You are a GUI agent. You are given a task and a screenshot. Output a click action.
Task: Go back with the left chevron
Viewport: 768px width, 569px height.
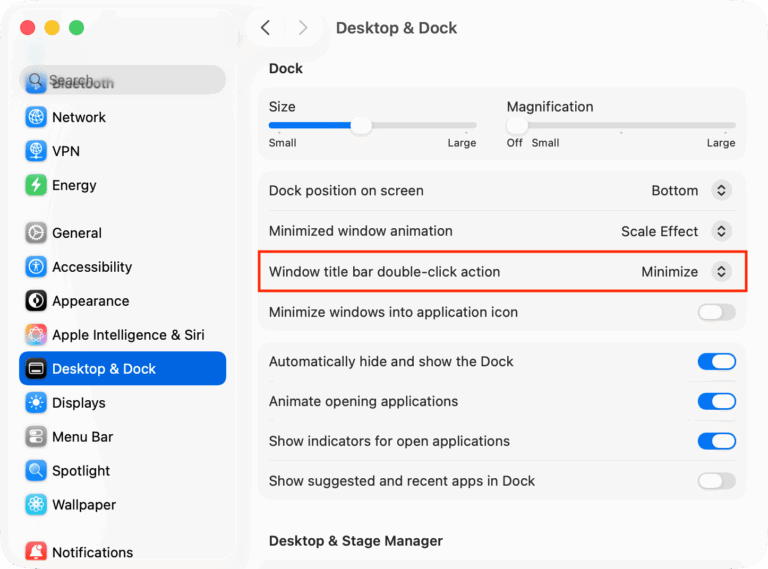pos(265,28)
